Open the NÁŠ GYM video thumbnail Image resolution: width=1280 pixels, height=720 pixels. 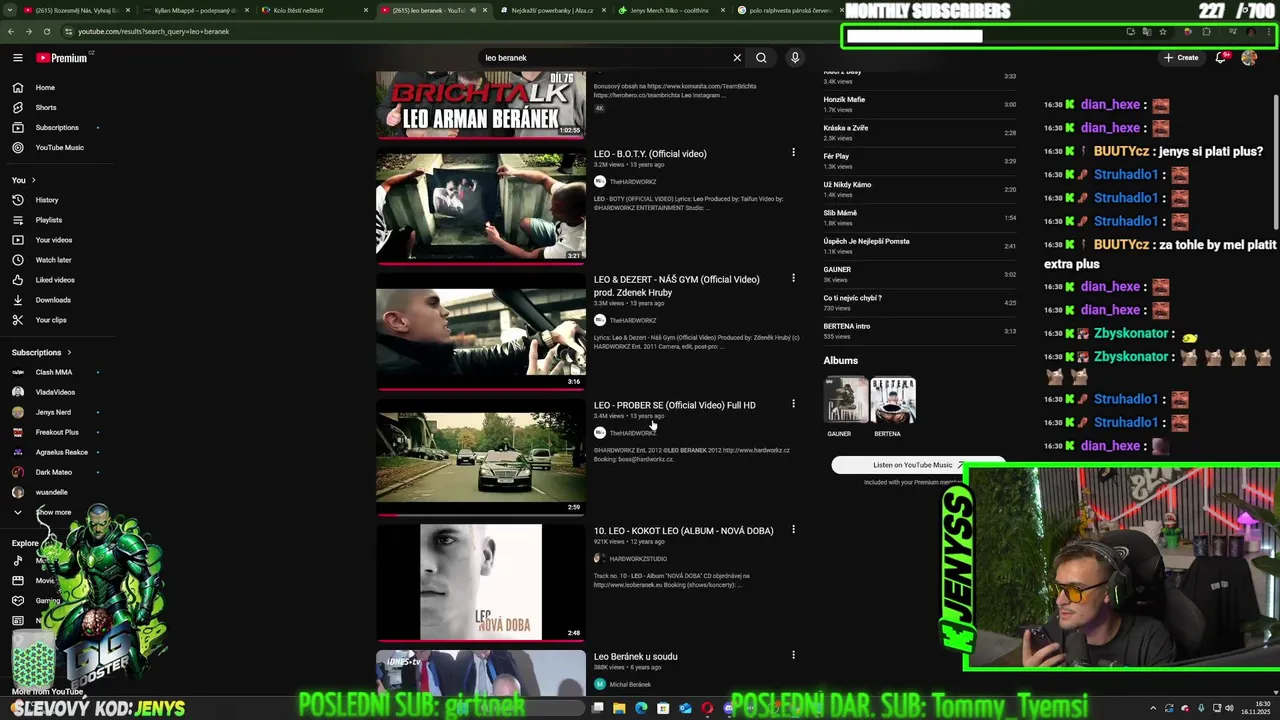[481, 331]
